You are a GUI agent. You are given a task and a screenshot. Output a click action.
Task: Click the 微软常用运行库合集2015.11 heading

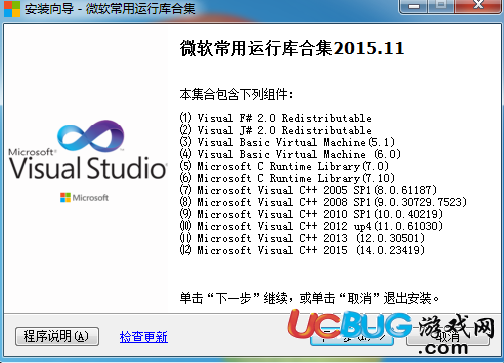click(x=292, y=48)
